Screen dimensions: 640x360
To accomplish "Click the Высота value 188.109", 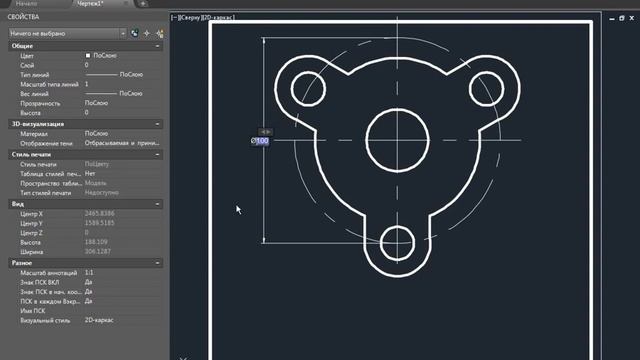I will coord(96,242).
